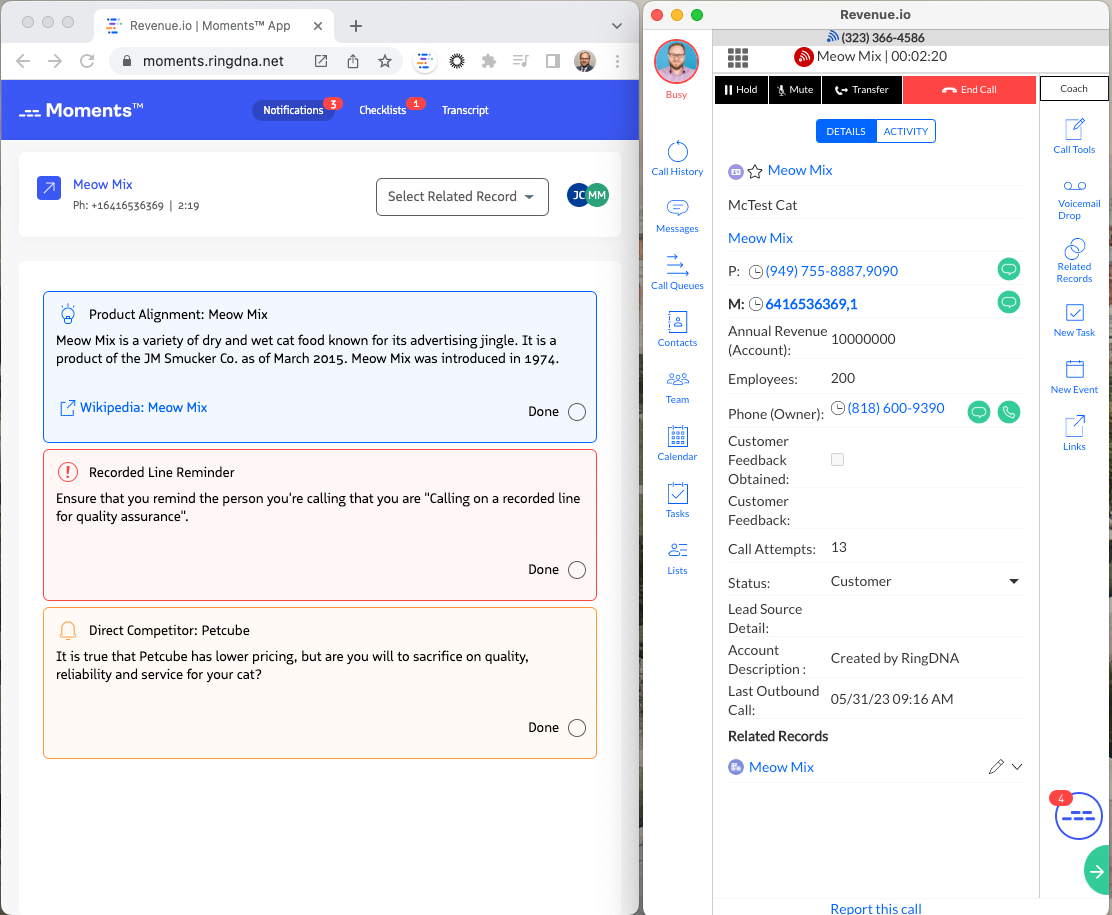Open the Select Related Record dropdown
Image resolution: width=1112 pixels, height=915 pixels.
coord(462,197)
